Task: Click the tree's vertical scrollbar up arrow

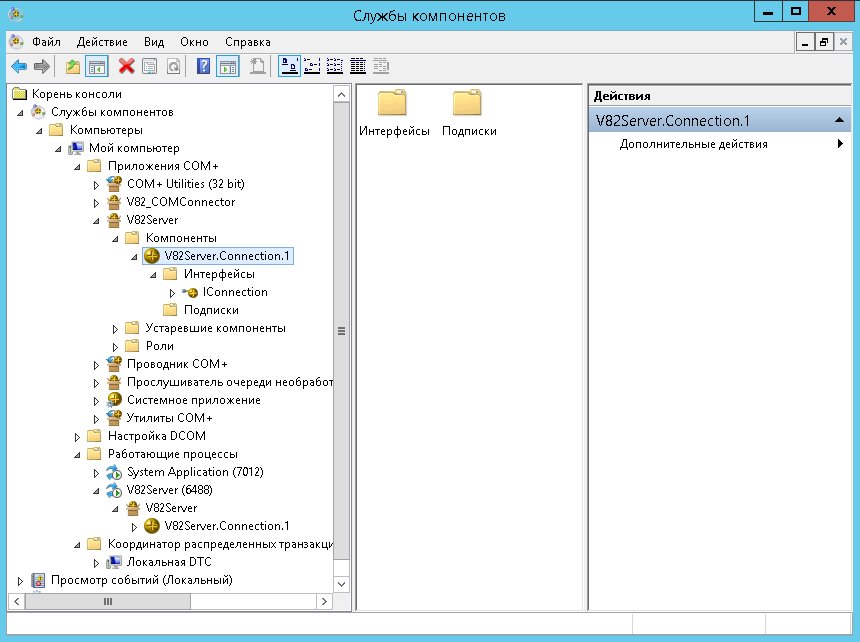Action: (x=341, y=94)
